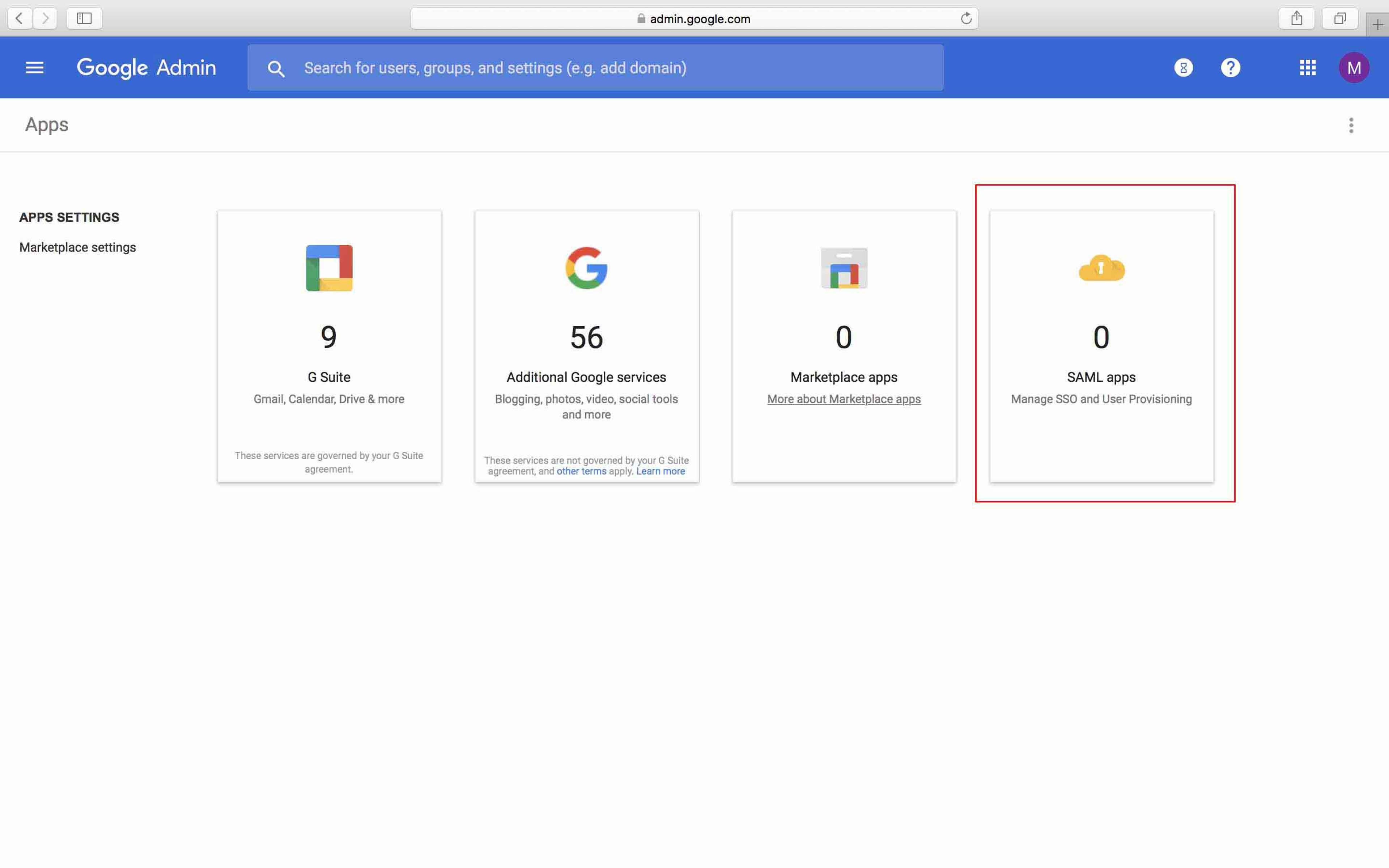Open the hourglass tasks icon
Viewport: 1389px width, 868px height.
point(1183,68)
